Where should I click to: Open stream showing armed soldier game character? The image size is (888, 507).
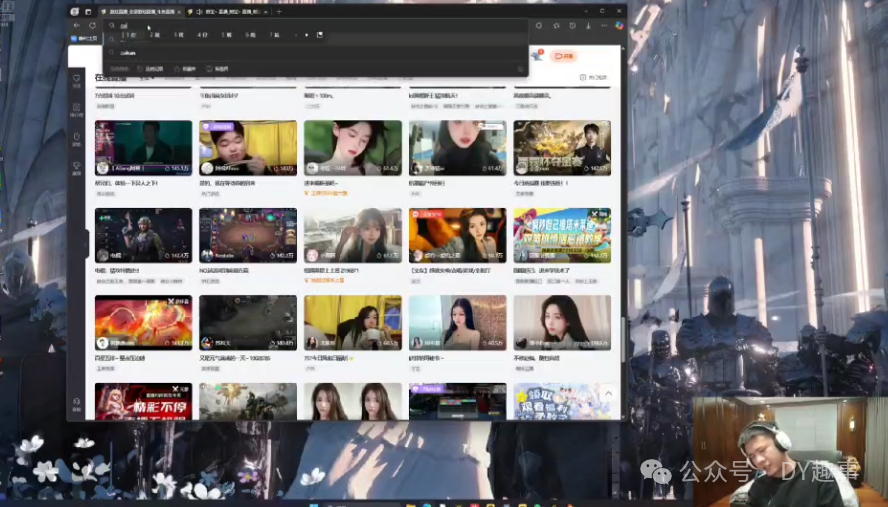coord(143,235)
